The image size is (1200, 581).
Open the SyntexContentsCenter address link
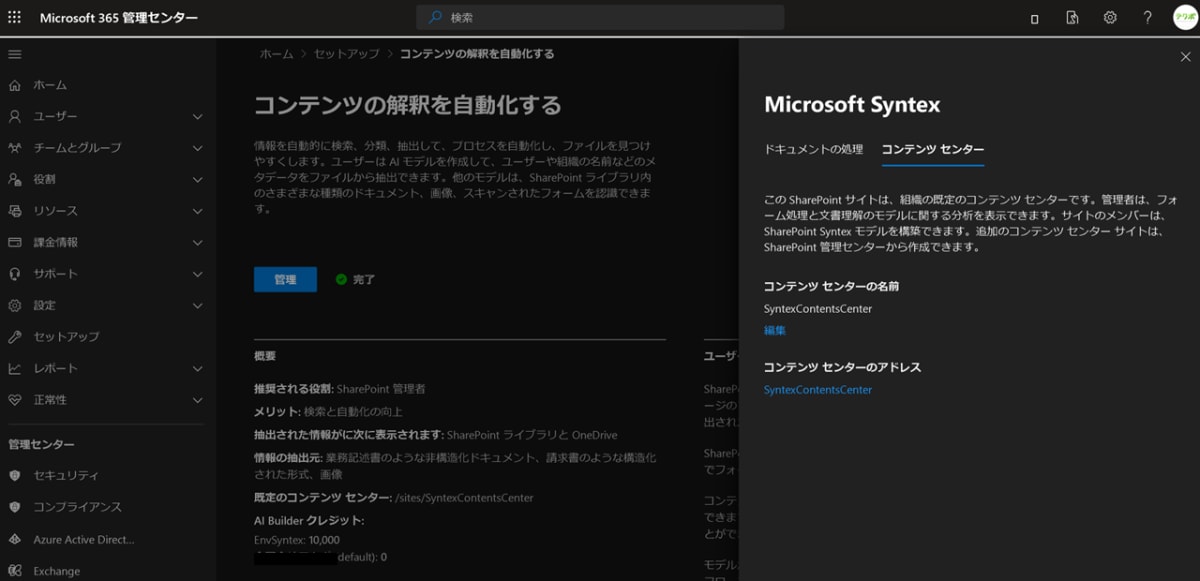pos(818,390)
